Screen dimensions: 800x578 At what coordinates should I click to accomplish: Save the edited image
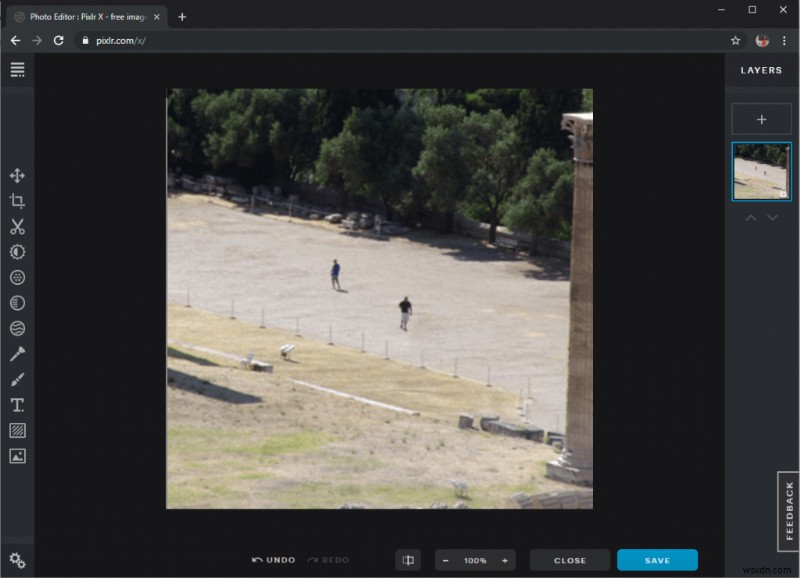[657, 560]
